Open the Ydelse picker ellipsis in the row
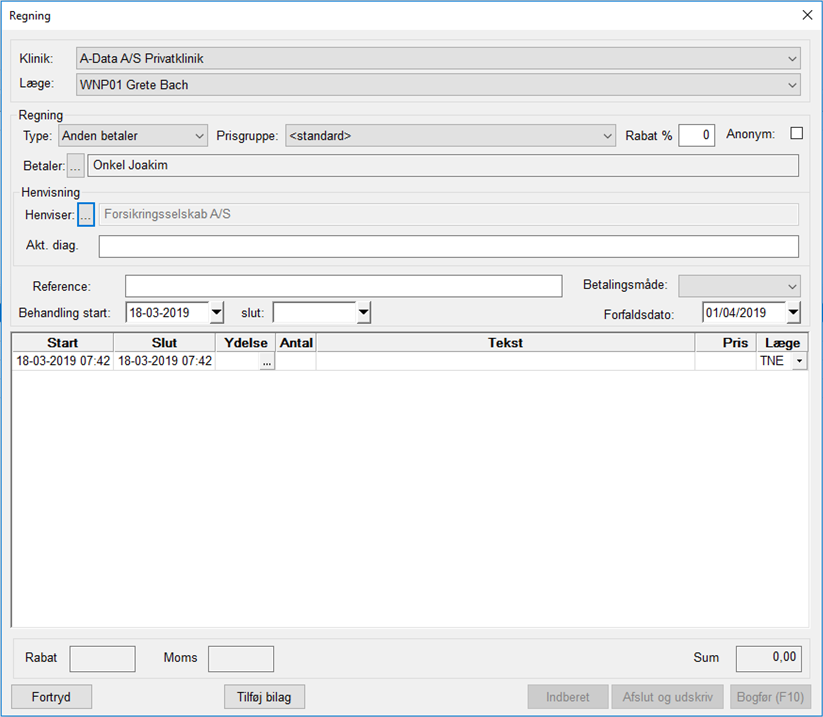Screen dimensions: 823x717 267,361
